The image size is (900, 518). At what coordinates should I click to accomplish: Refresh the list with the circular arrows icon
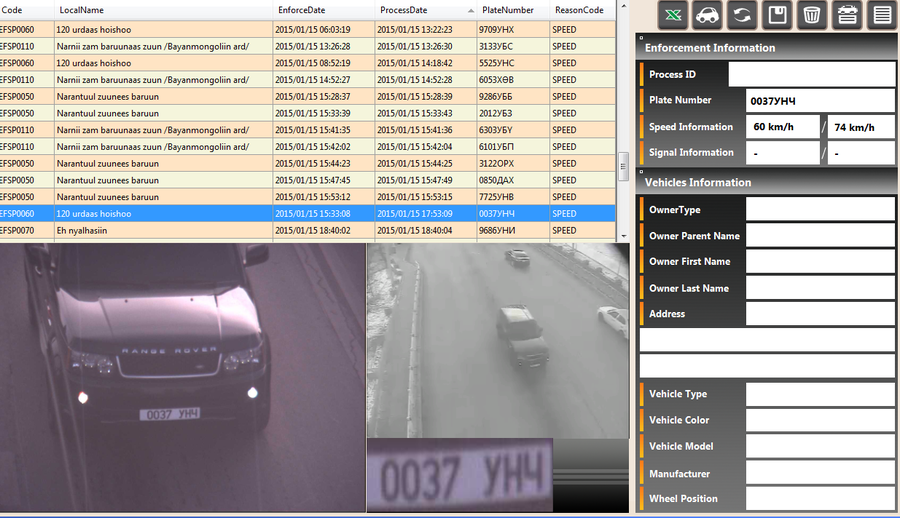pos(742,15)
